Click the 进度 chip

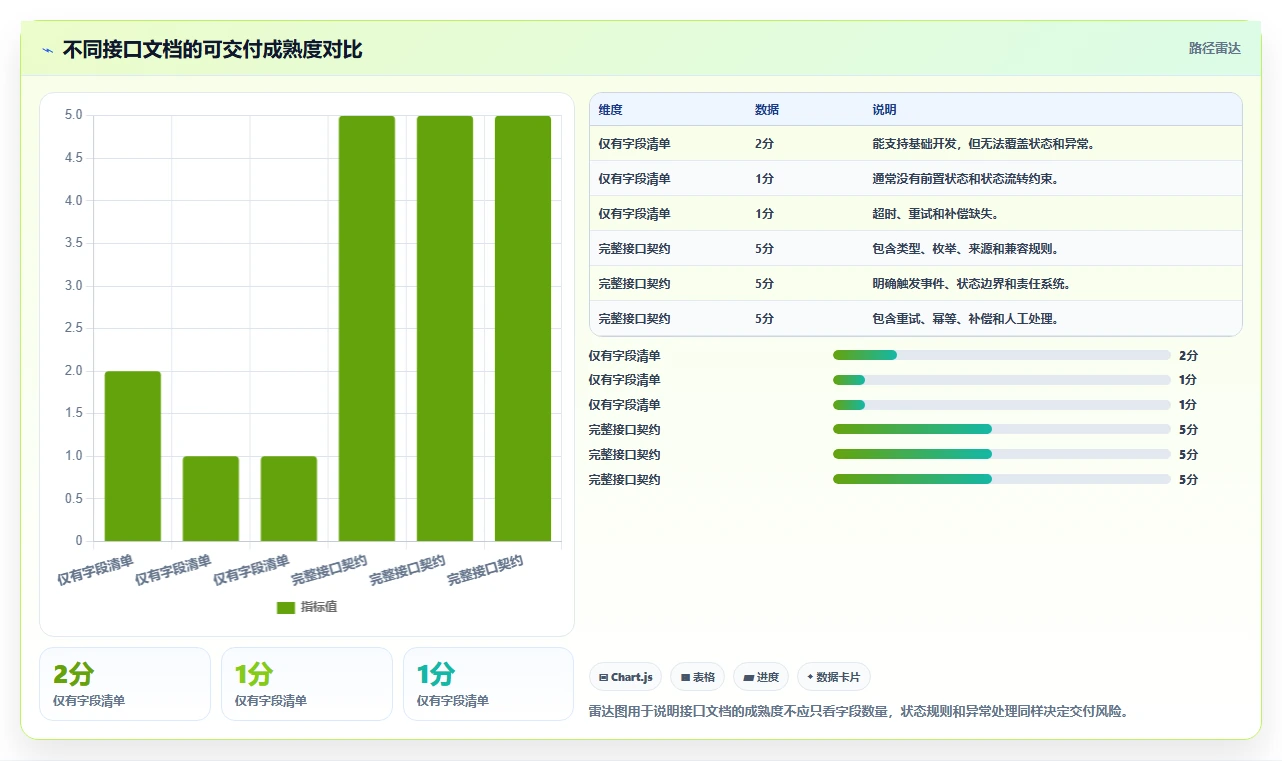(x=761, y=677)
